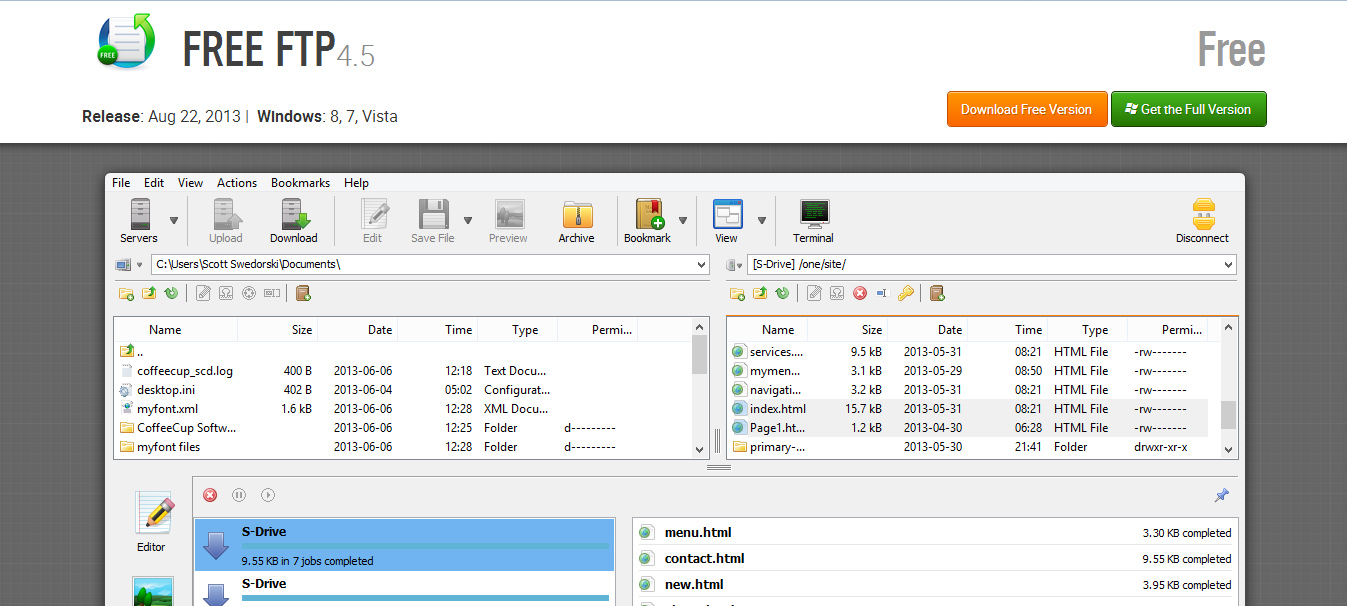
Task: Create new folder in remote S-Drive pane
Action: pyautogui.click(x=737, y=294)
